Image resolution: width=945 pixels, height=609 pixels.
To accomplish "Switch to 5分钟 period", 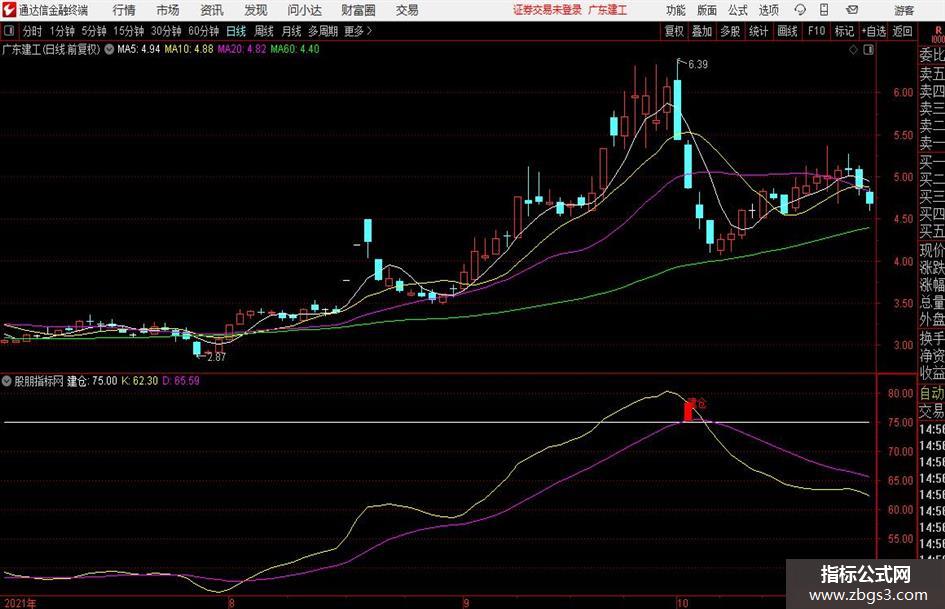I will pyautogui.click(x=93, y=31).
